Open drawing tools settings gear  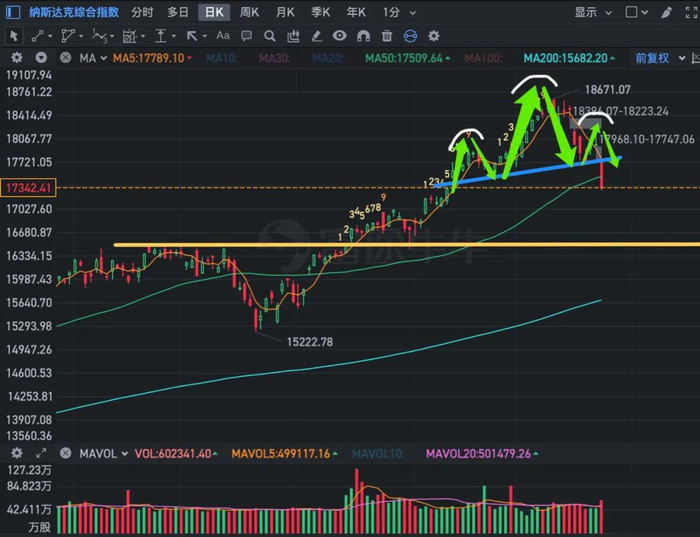click(433, 36)
